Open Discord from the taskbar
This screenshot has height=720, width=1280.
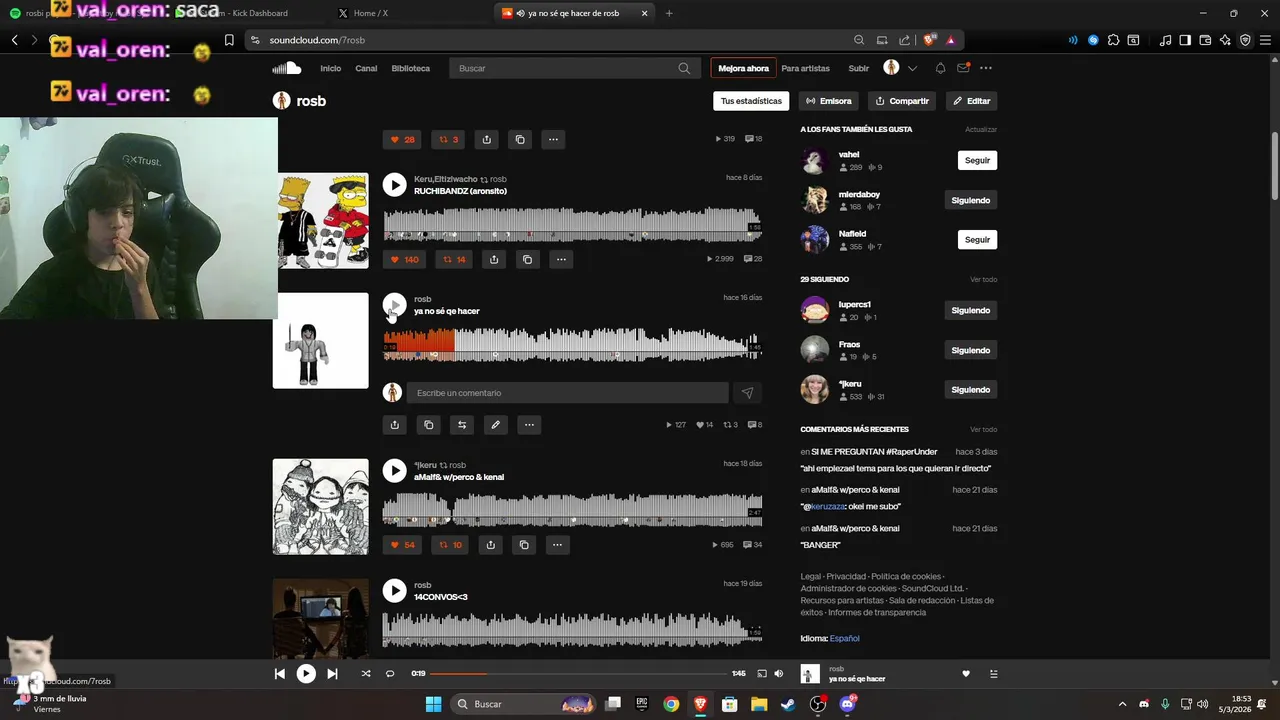[x=848, y=704]
